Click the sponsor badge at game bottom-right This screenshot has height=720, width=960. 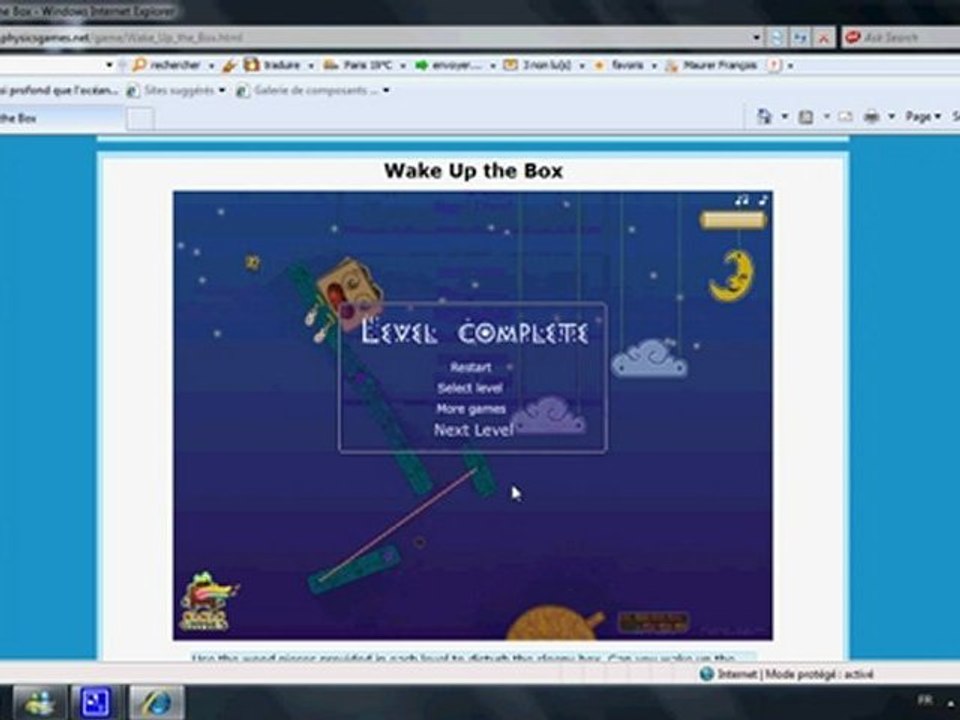[653, 621]
